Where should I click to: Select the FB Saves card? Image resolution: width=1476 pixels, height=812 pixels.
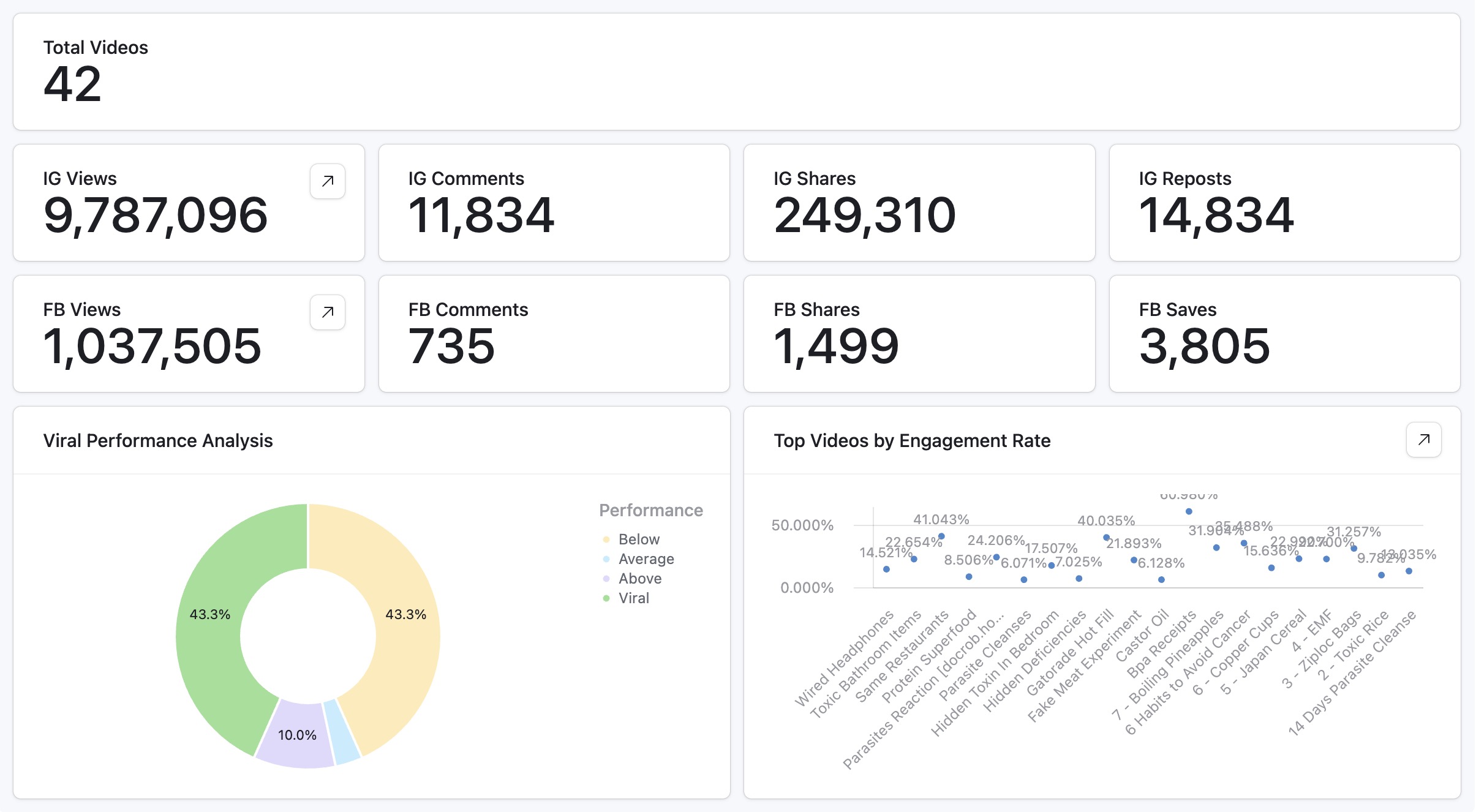point(1284,333)
